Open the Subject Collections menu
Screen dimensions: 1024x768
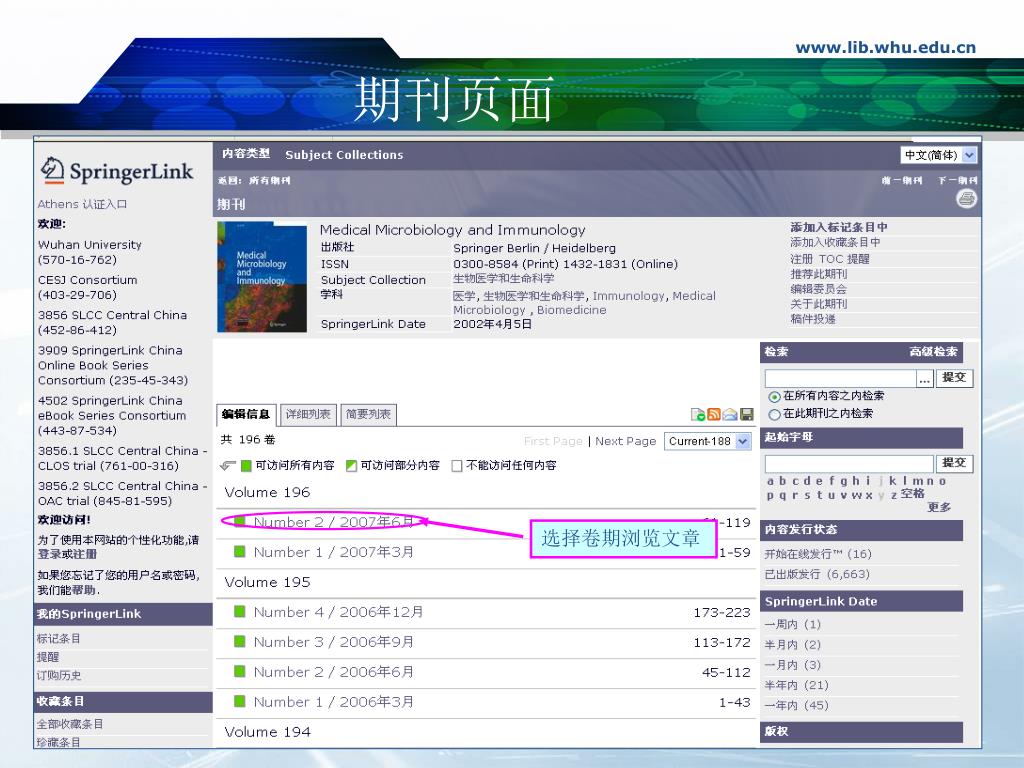[x=344, y=155]
